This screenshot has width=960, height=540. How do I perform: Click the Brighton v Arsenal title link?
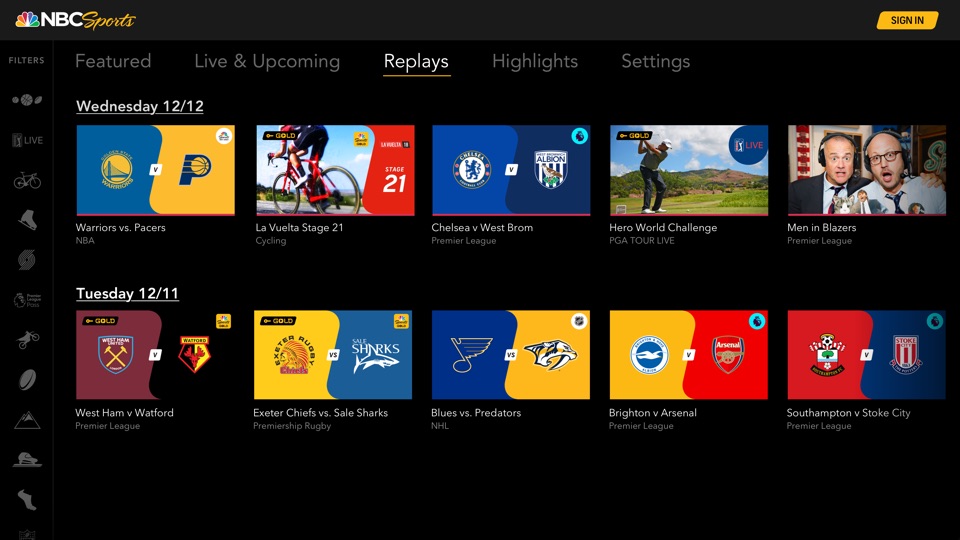[653, 413]
